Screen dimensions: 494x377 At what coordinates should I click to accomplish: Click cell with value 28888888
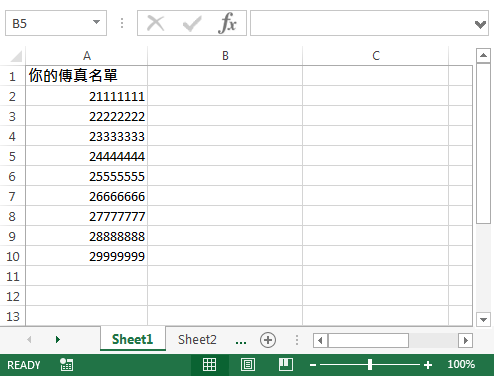[x=87, y=236]
